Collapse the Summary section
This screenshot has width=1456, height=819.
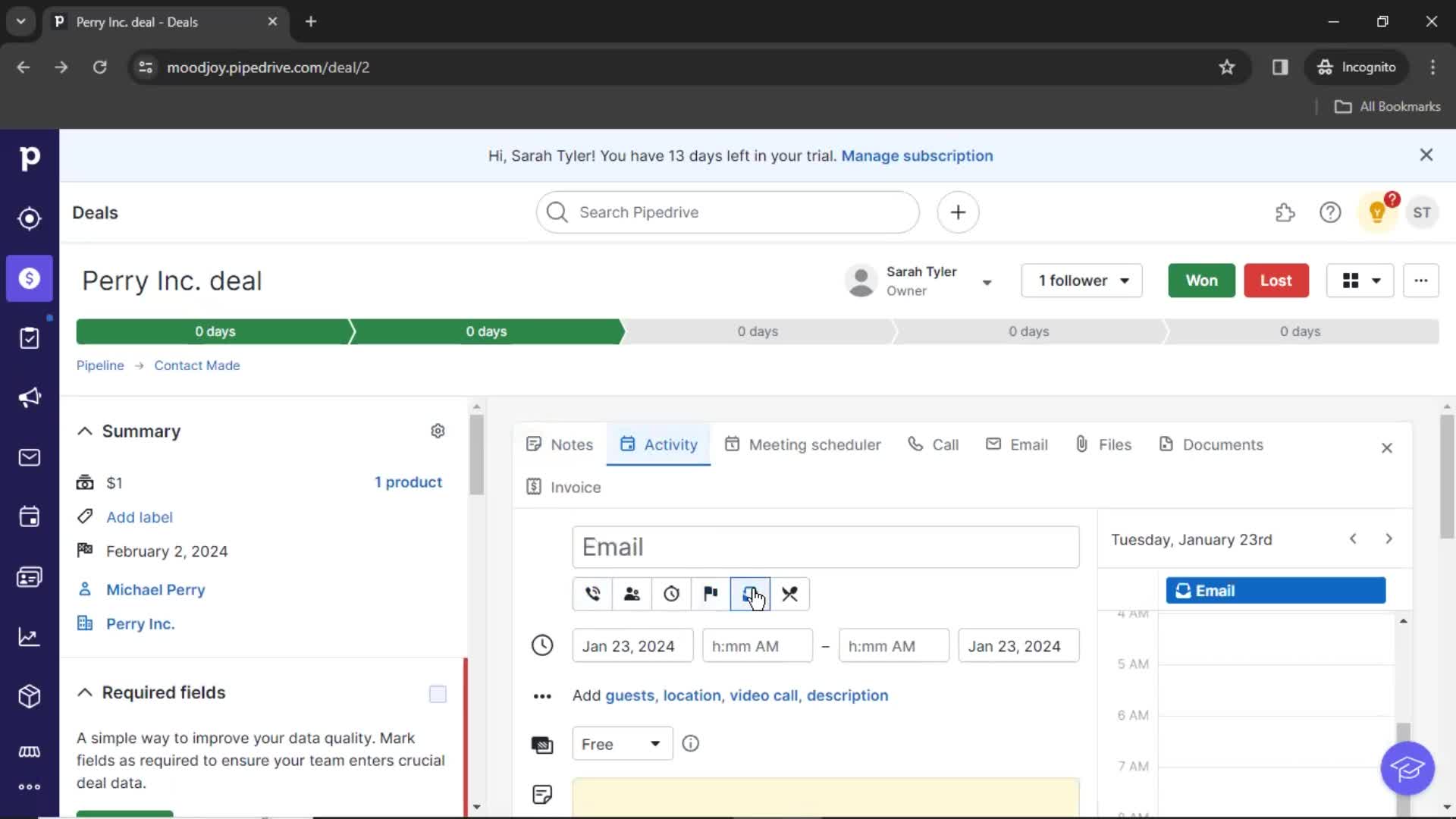[x=85, y=431]
